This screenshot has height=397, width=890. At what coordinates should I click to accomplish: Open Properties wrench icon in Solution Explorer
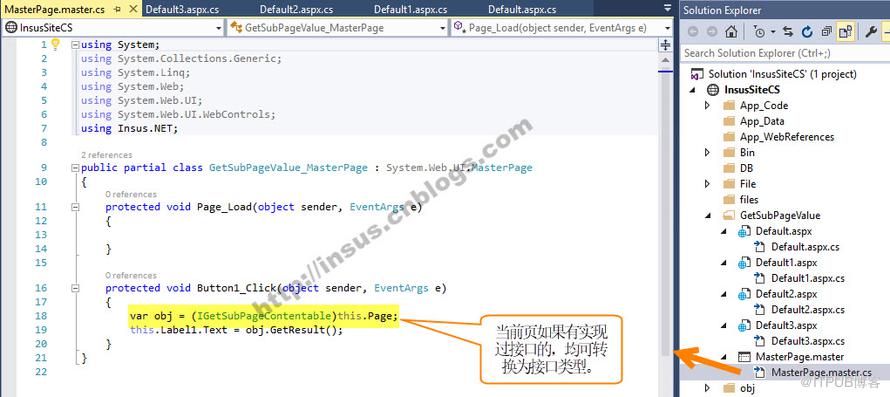(871, 32)
